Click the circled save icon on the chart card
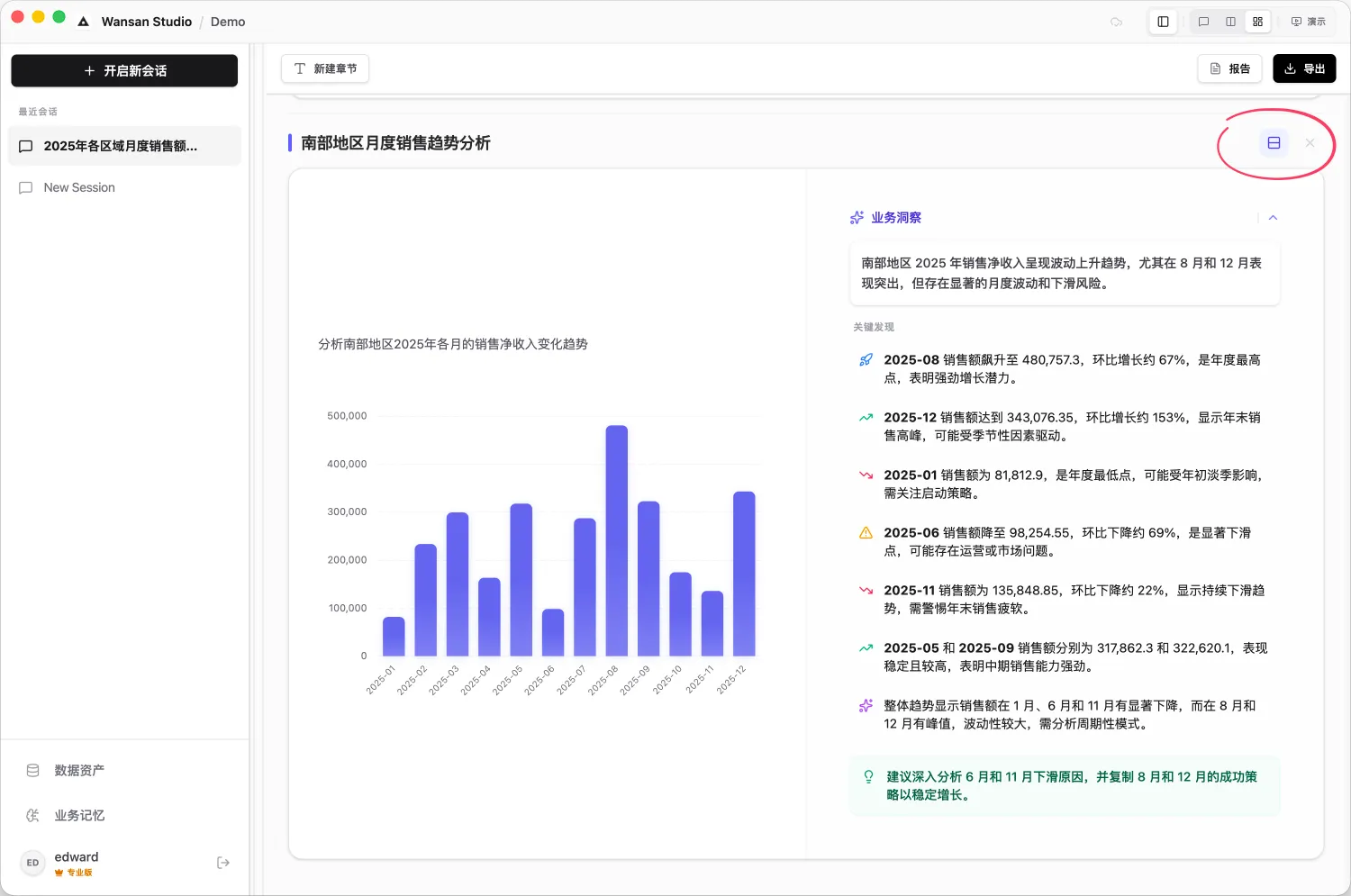The width and height of the screenshot is (1351, 896). 1273,141
